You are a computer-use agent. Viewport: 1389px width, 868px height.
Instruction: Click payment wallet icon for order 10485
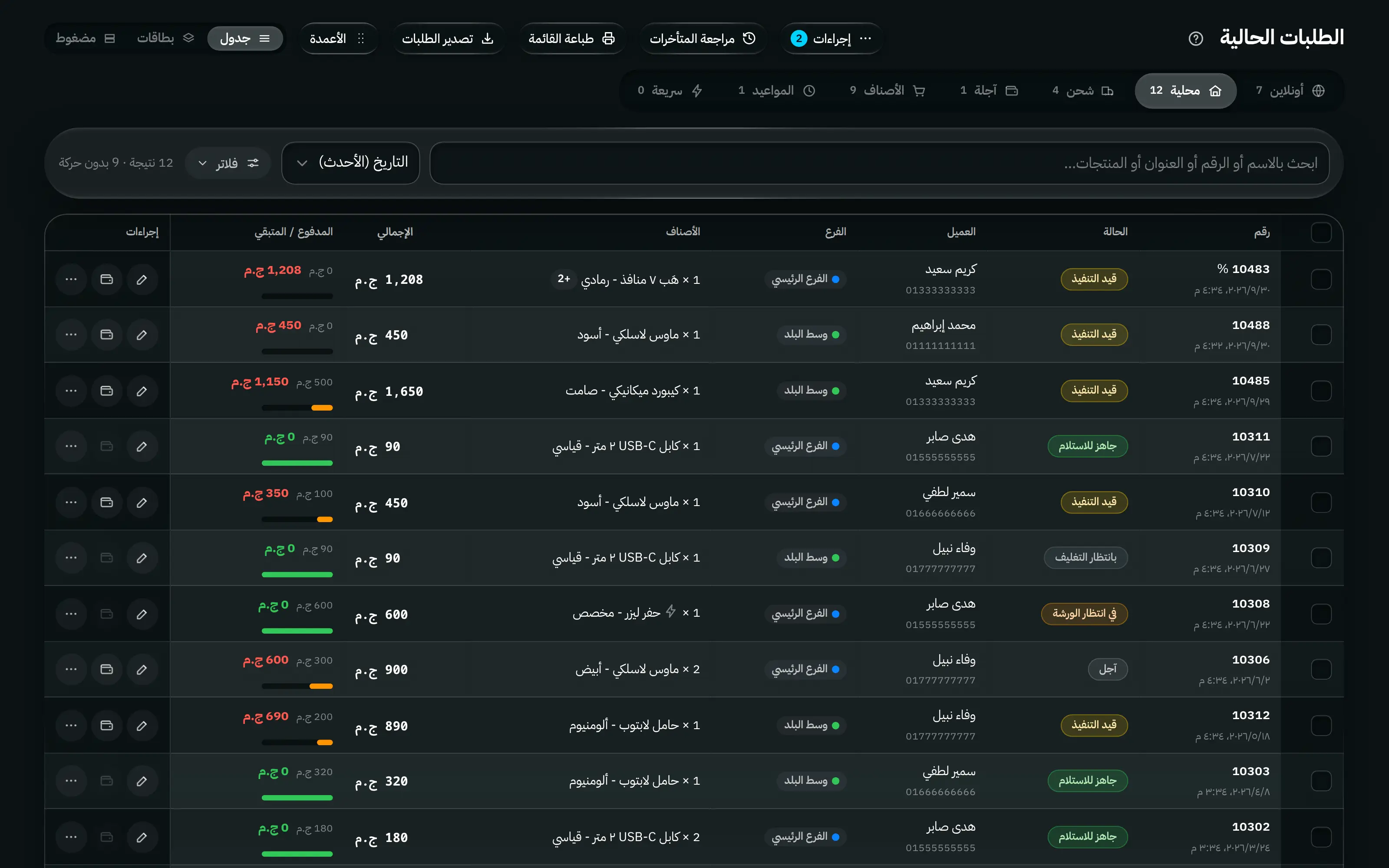tap(107, 391)
